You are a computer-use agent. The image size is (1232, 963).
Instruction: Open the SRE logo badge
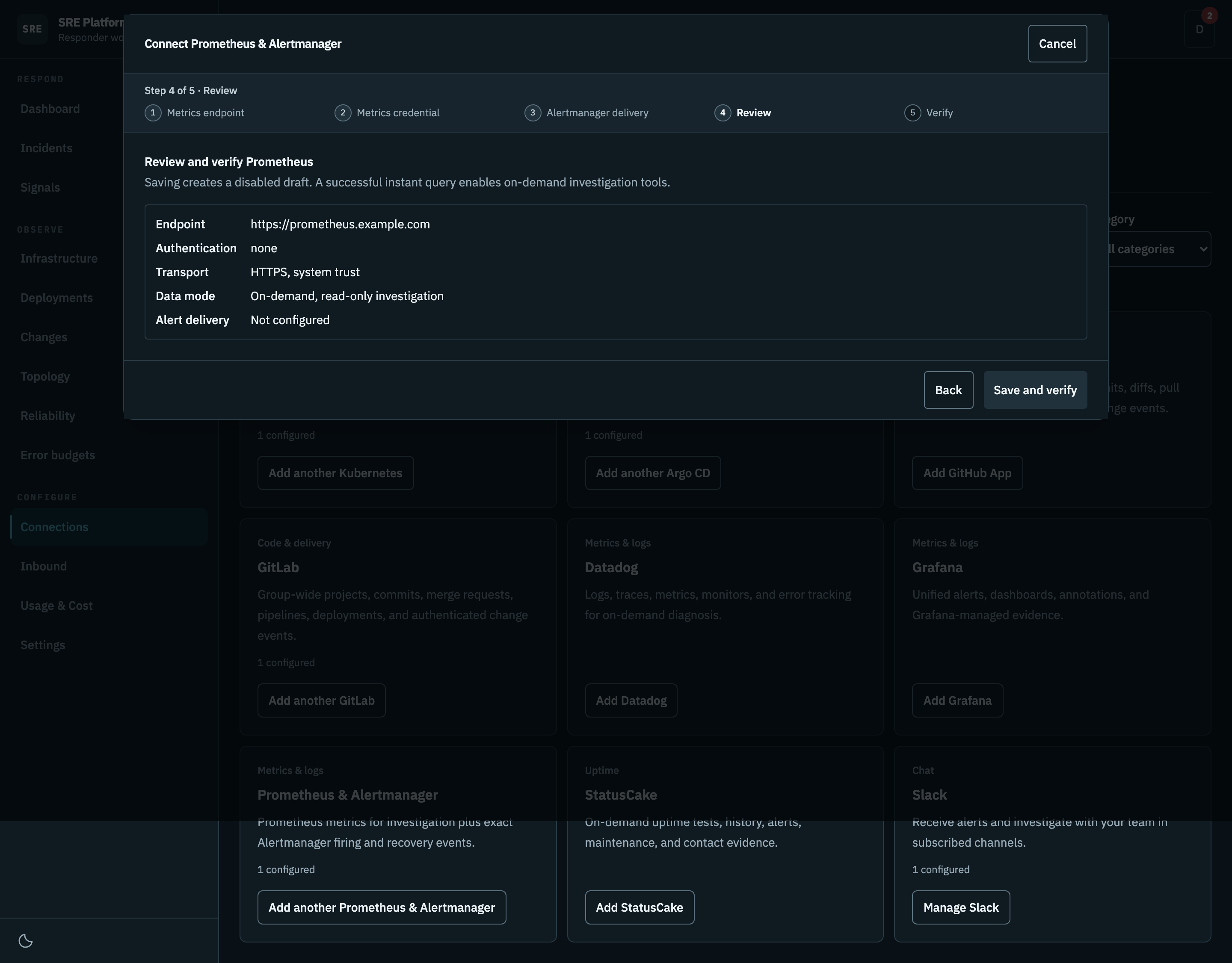(32, 29)
